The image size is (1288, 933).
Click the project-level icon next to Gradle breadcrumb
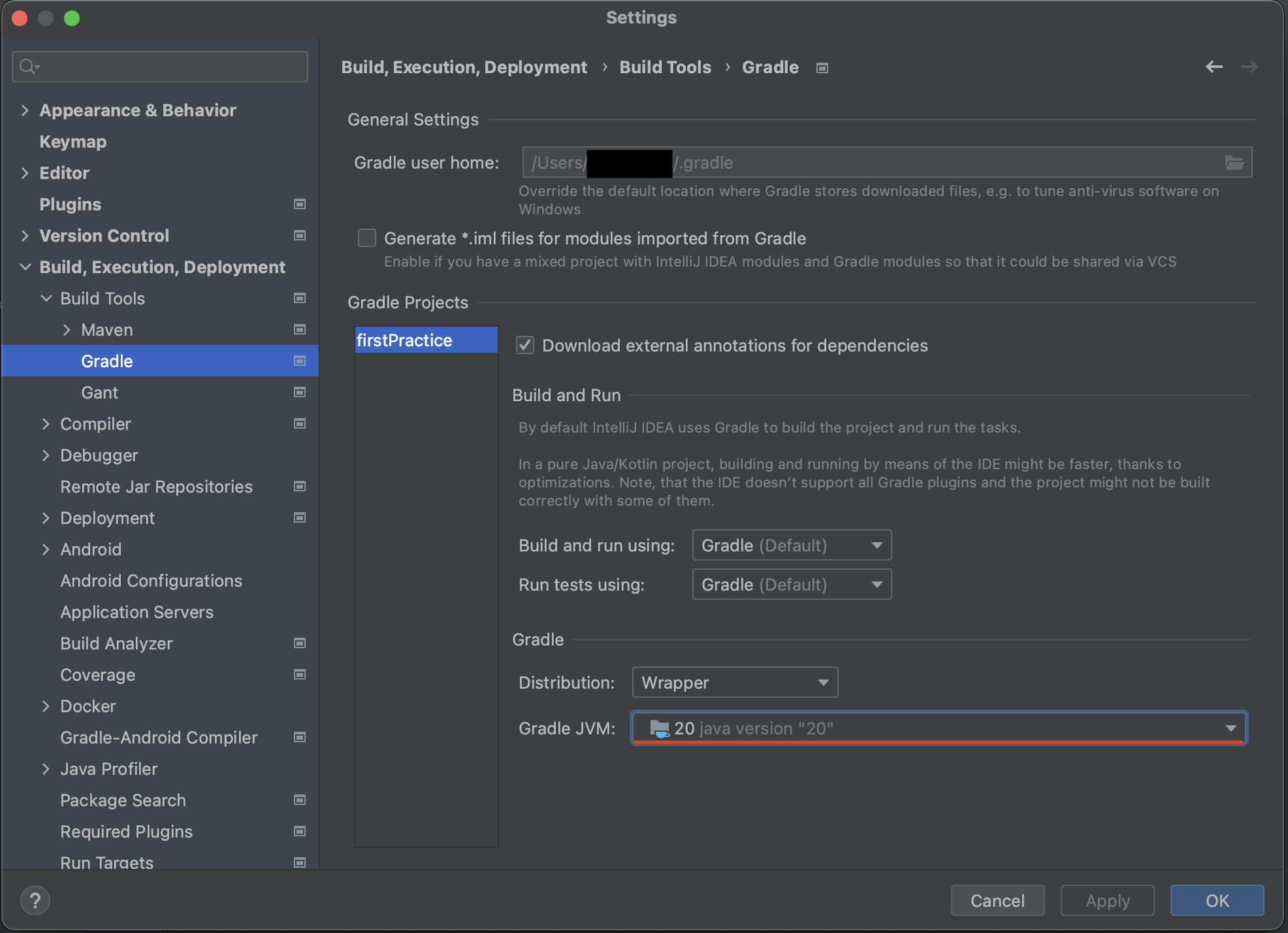click(x=822, y=68)
